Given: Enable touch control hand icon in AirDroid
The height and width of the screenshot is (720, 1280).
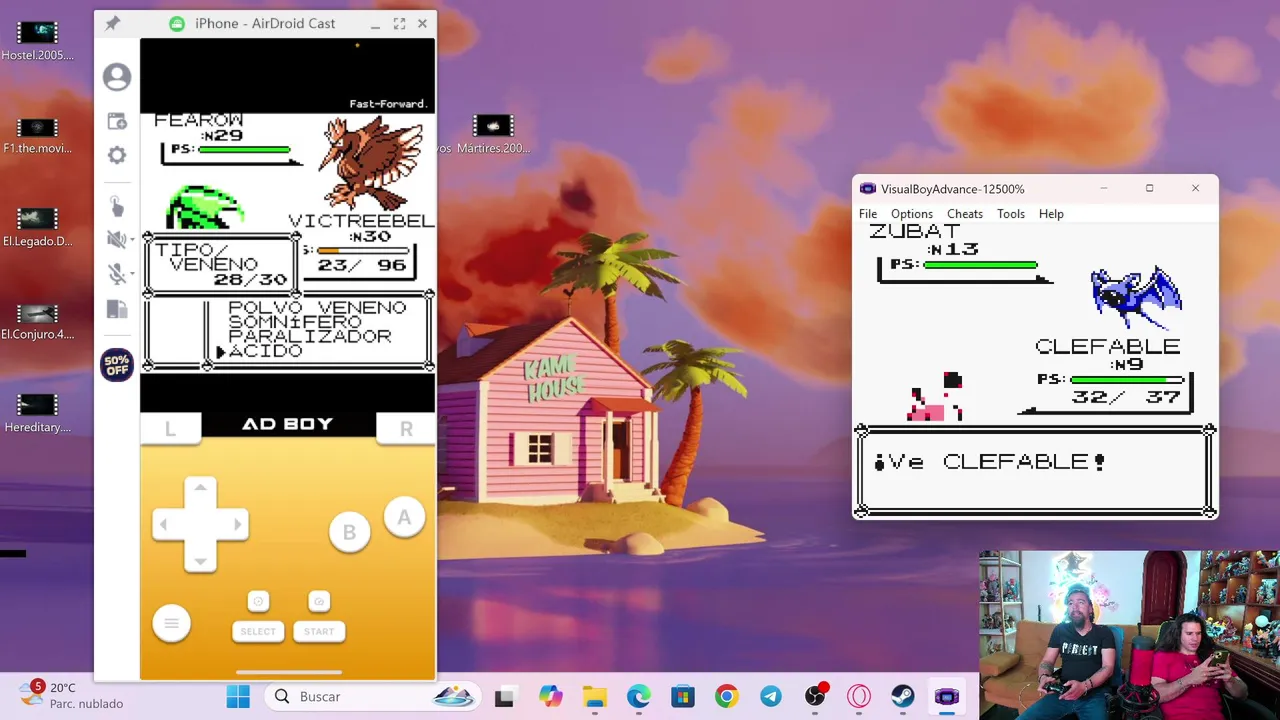Looking at the screenshot, I should [x=116, y=206].
